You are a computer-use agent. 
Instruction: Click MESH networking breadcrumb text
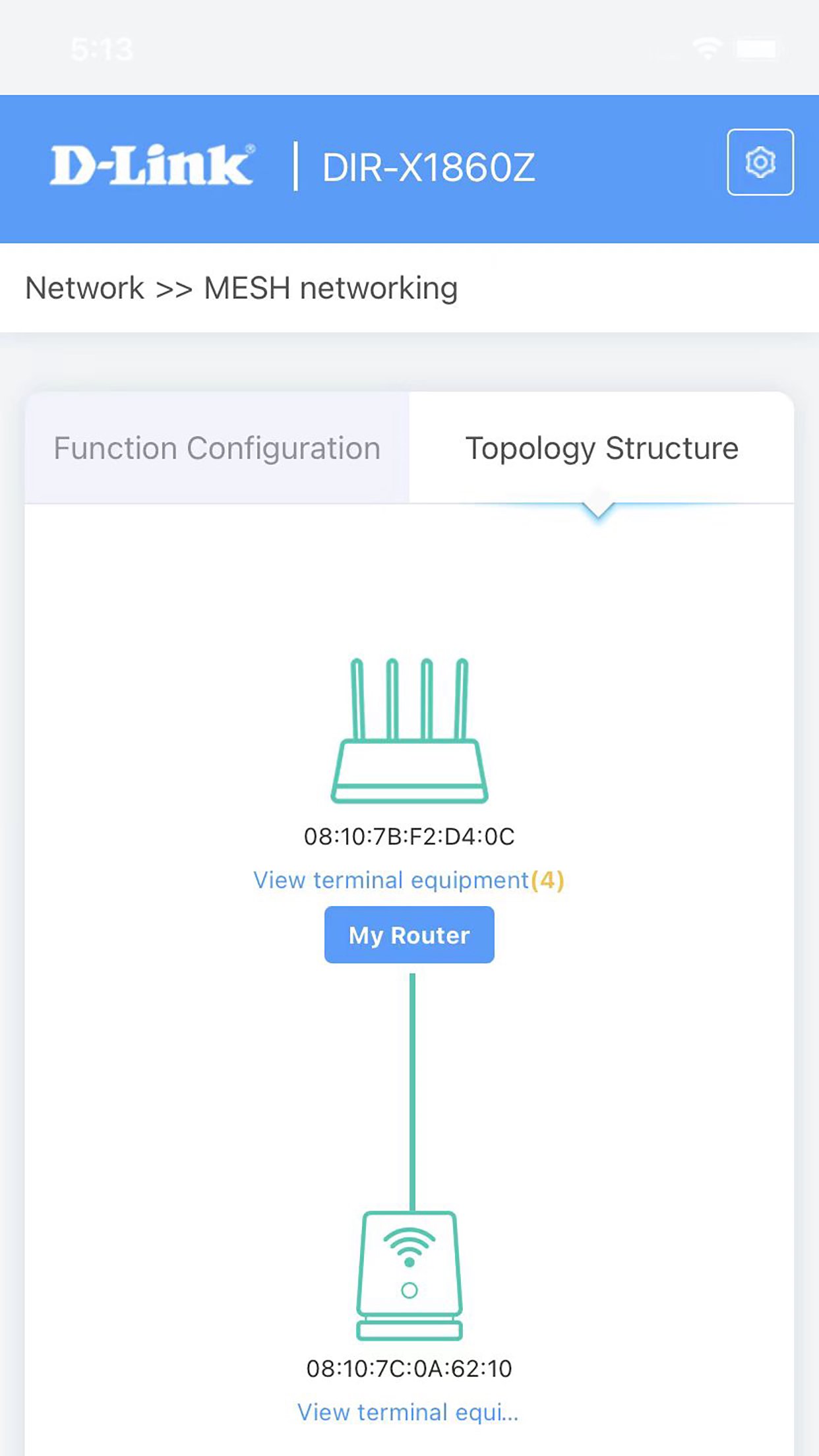(330, 288)
